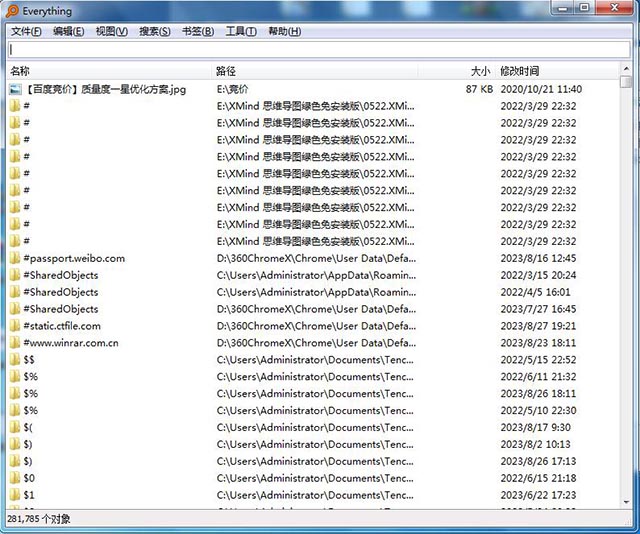The image size is (640, 534).
Task: Select the 【百度竞价】质量度一星优化方案.jpg file name
Action: (x=106, y=89)
